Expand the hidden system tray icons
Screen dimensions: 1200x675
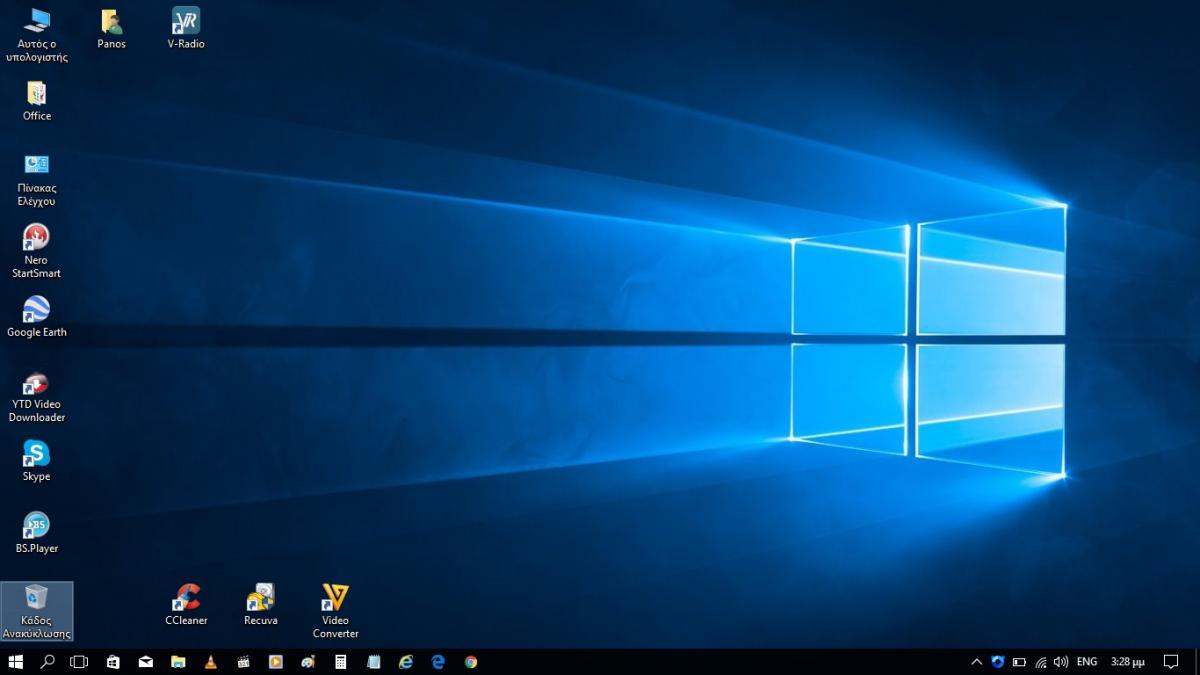click(977, 662)
